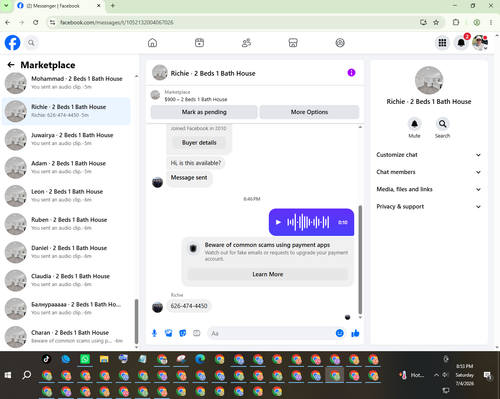This screenshot has width=500, height=399.
Task: Open Ruben's conversation
Action: pyautogui.click(x=67, y=224)
